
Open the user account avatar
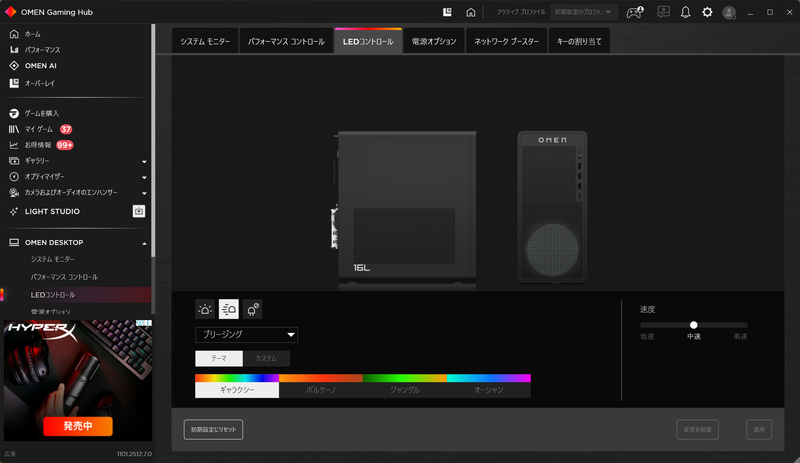(729, 12)
